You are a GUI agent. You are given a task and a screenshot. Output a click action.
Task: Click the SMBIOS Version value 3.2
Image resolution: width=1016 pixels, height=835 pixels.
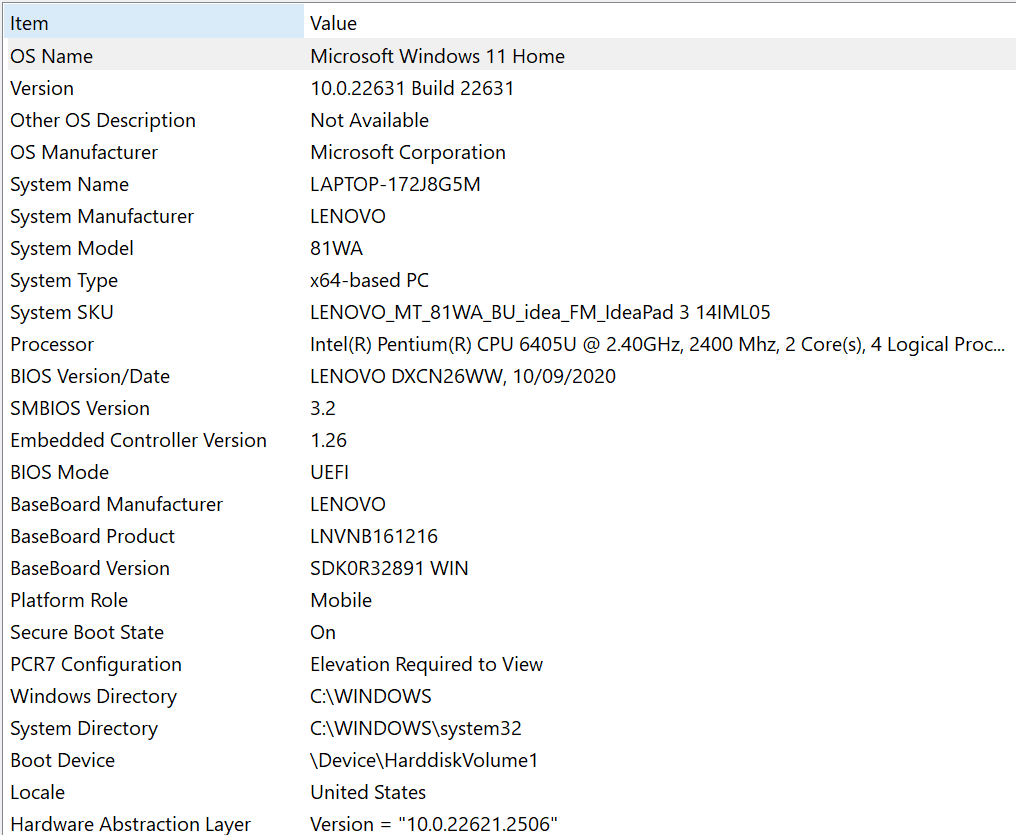point(320,408)
